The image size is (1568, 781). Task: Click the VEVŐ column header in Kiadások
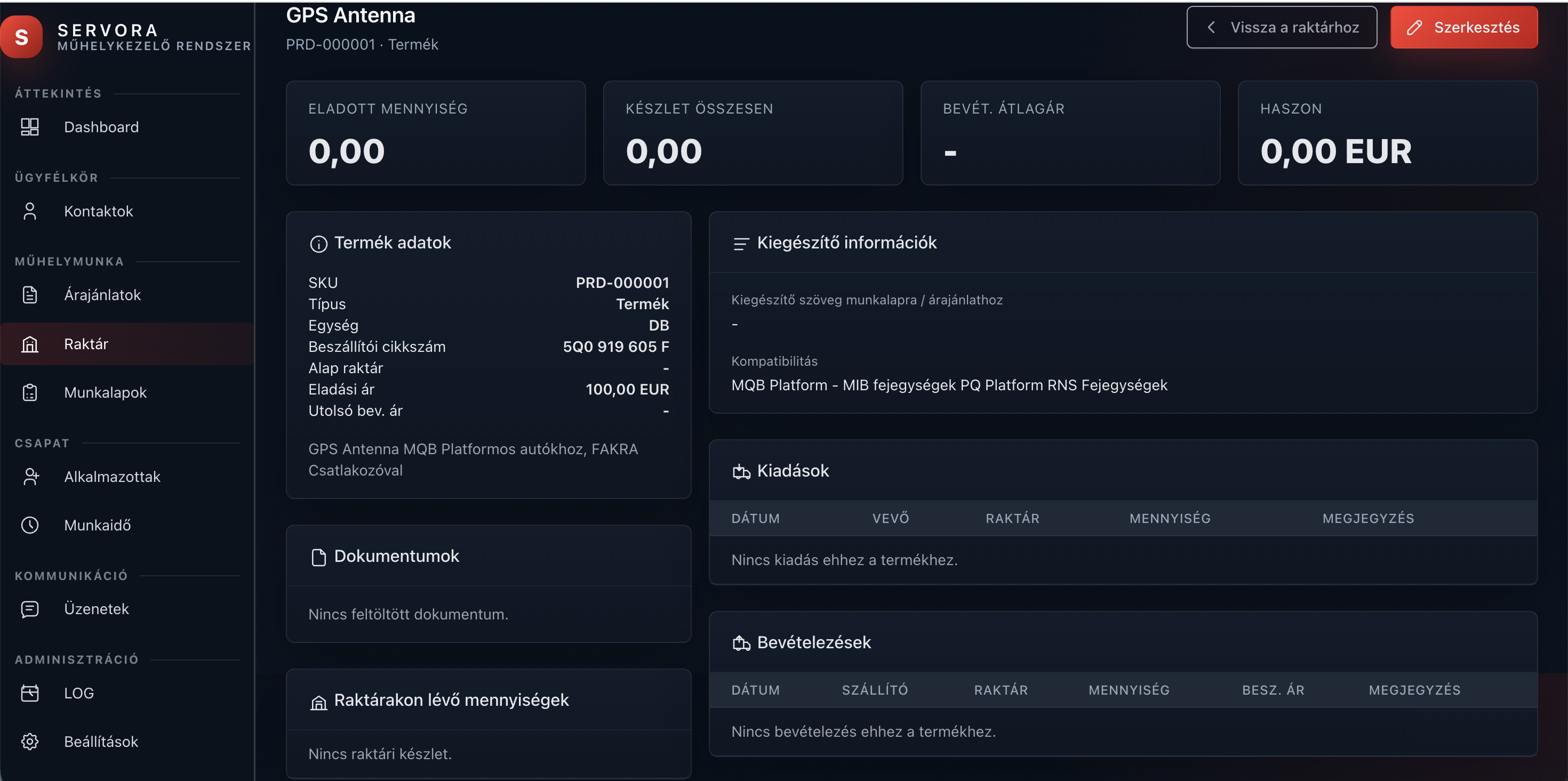[891, 519]
